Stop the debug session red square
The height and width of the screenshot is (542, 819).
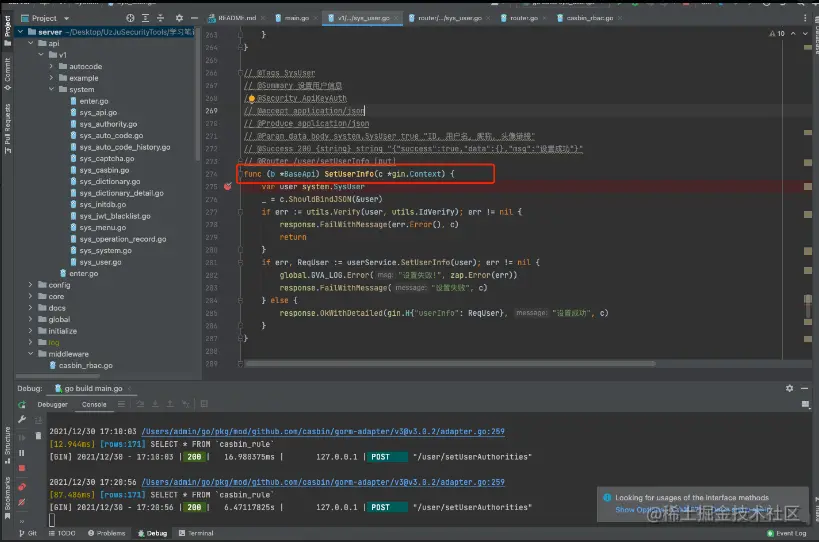tap(21, 468)
